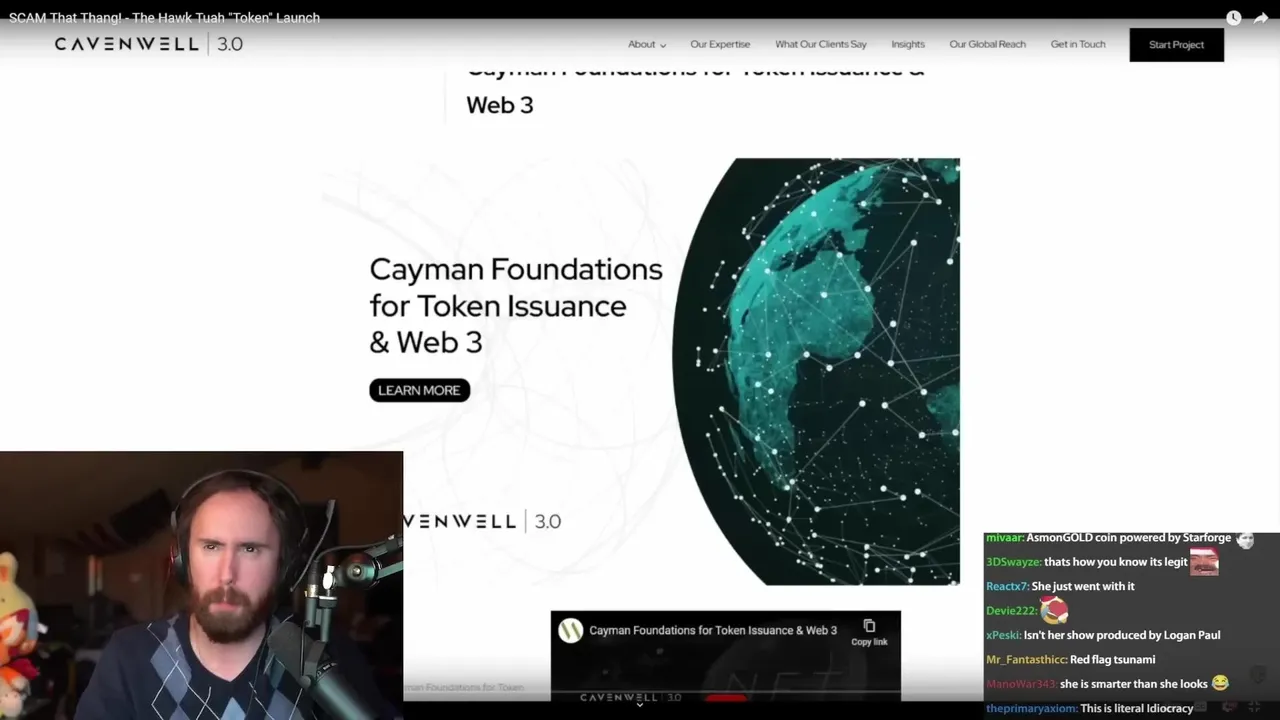Click chat username Reactx7

point(1007,586)
